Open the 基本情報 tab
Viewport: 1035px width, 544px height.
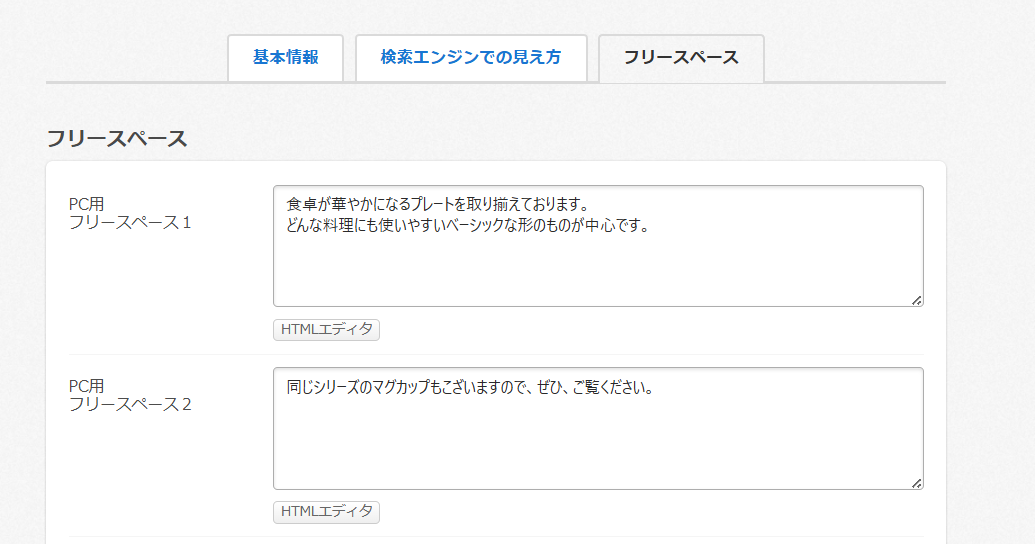285,58
